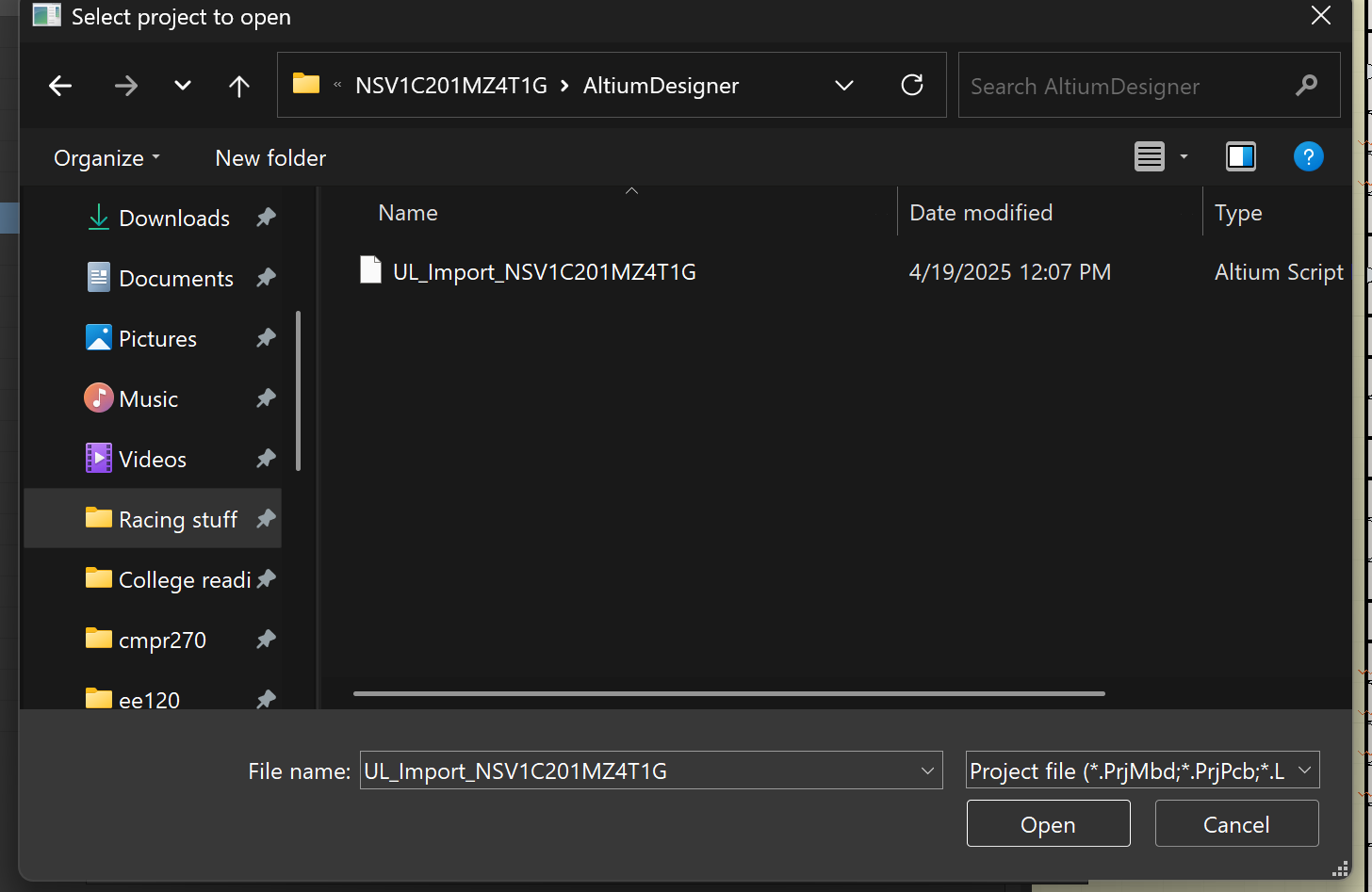Screen dimensions: 1372x892
Task: Change view with the details view icon
Action: coord(1149,156)
